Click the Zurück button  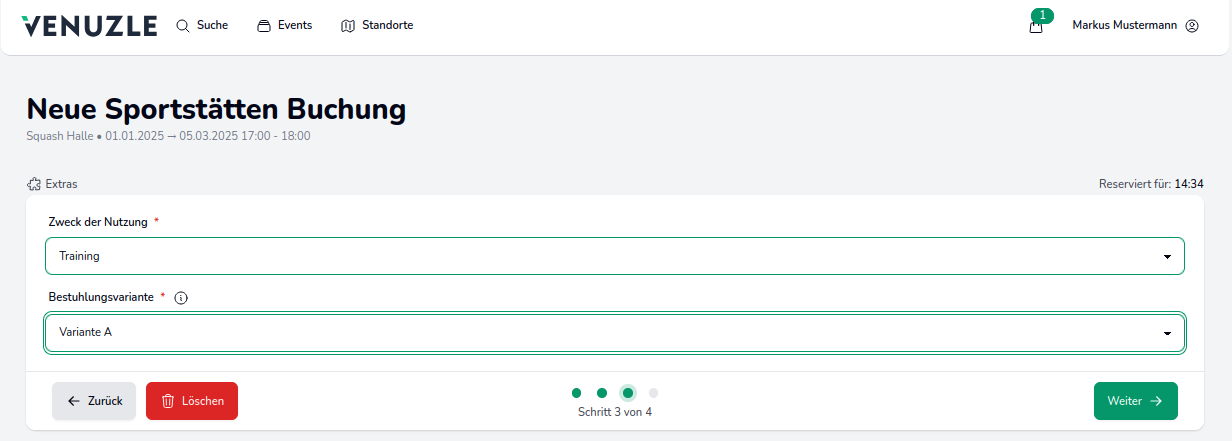point(94,401)
